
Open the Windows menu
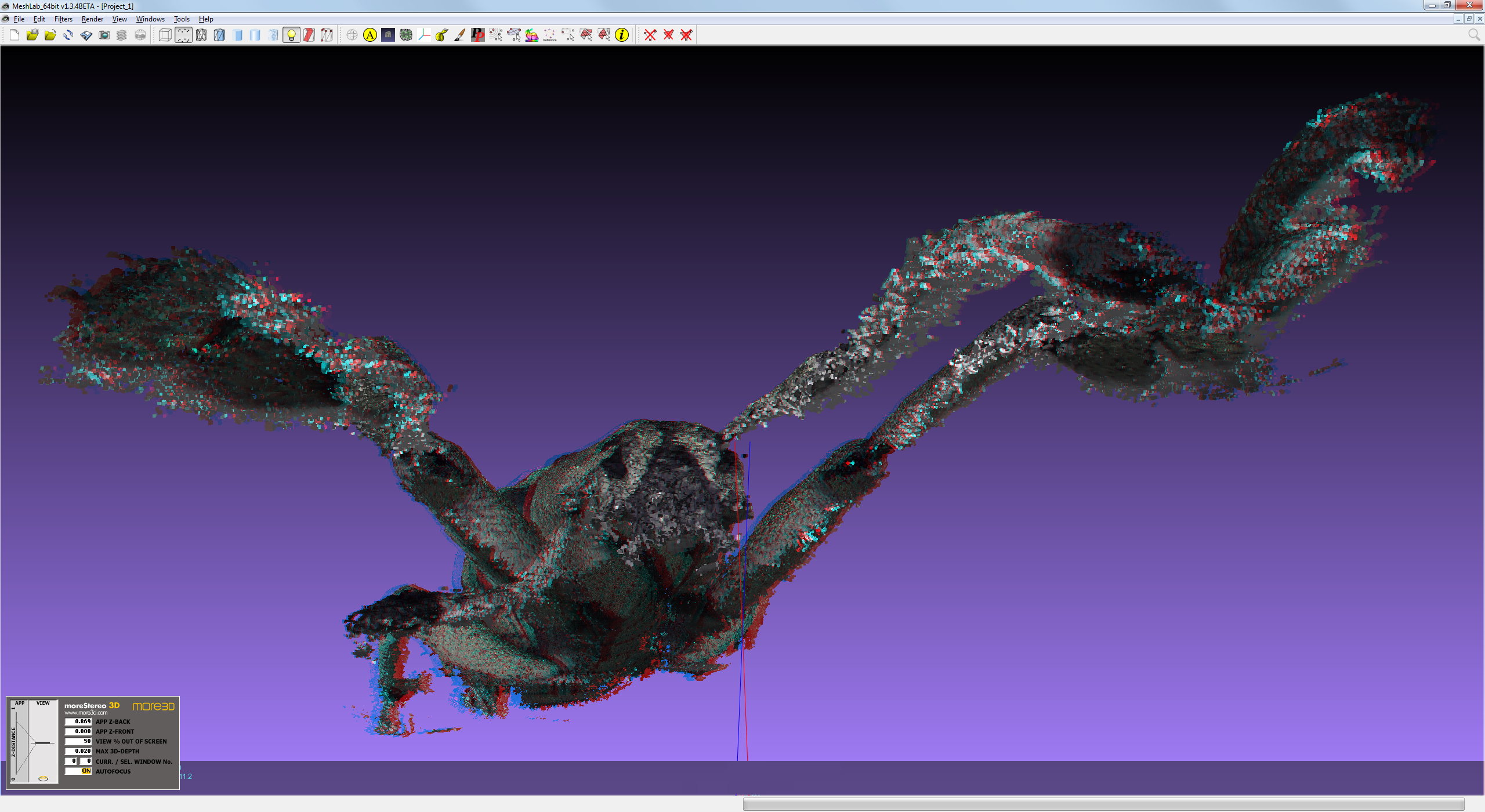(150, 19)
